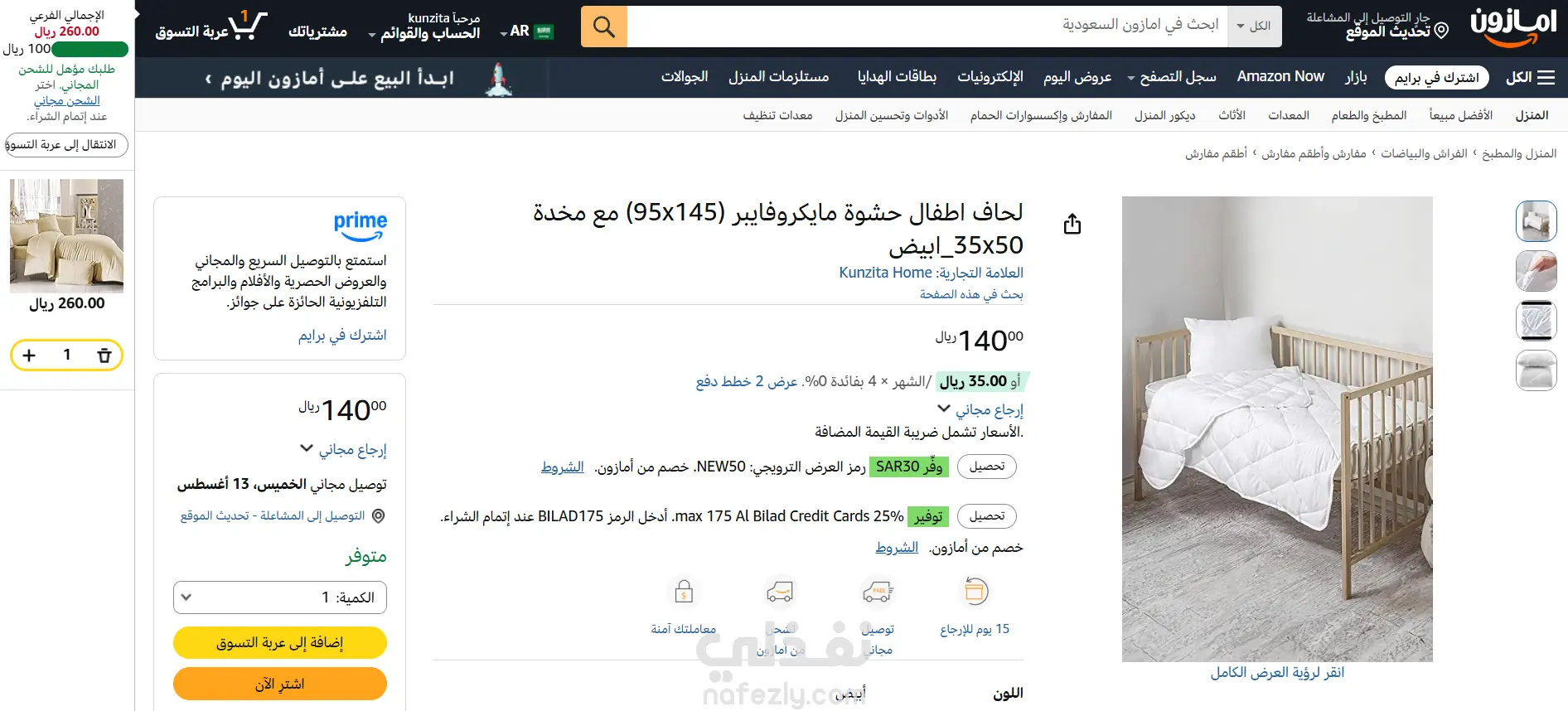Image resolution: width=1568 pixels, height=711 pixels.
Task: Select المفارش وإكسسوارات الحمام sub-navigation tab
Action: click(x=1042, y=115)
